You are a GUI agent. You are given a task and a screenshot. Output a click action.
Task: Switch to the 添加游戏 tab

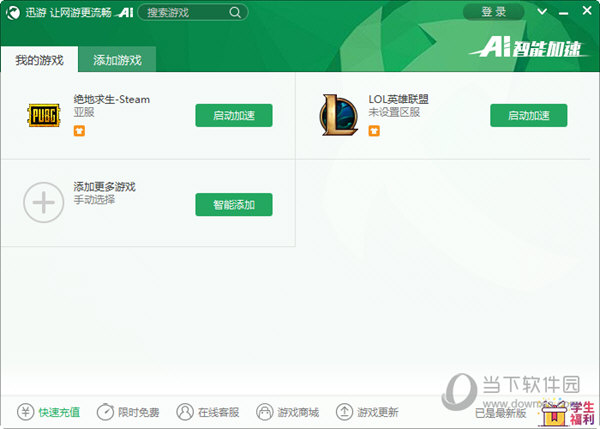[x=117, y=60]
